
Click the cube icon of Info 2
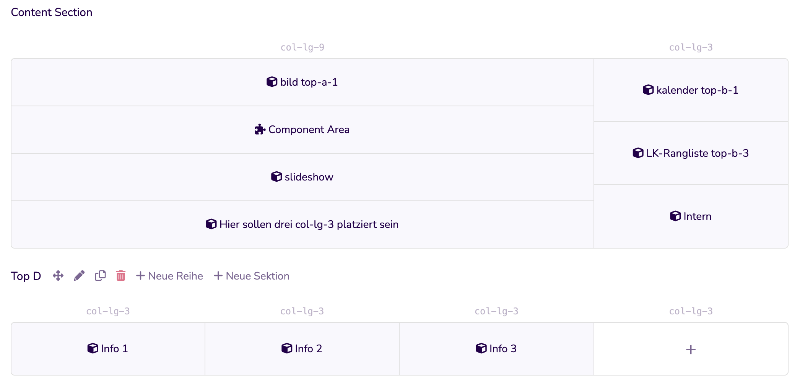[x=287, y=348]
